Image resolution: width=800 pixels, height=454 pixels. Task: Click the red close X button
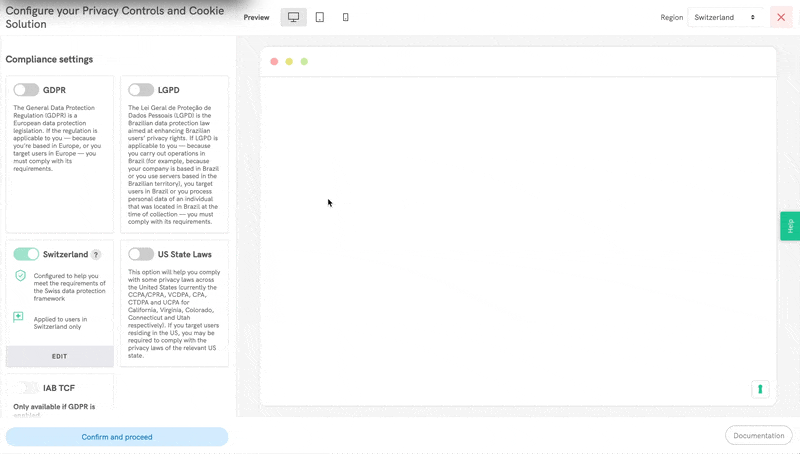pos(781,17)
